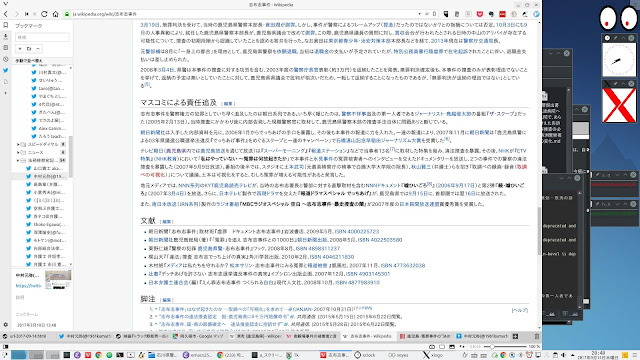This screenshot has height=360, width=640.
Task: Click the 編集 link beside the 文献 heading
Action: pyautogui.click(x=167, y=222)
